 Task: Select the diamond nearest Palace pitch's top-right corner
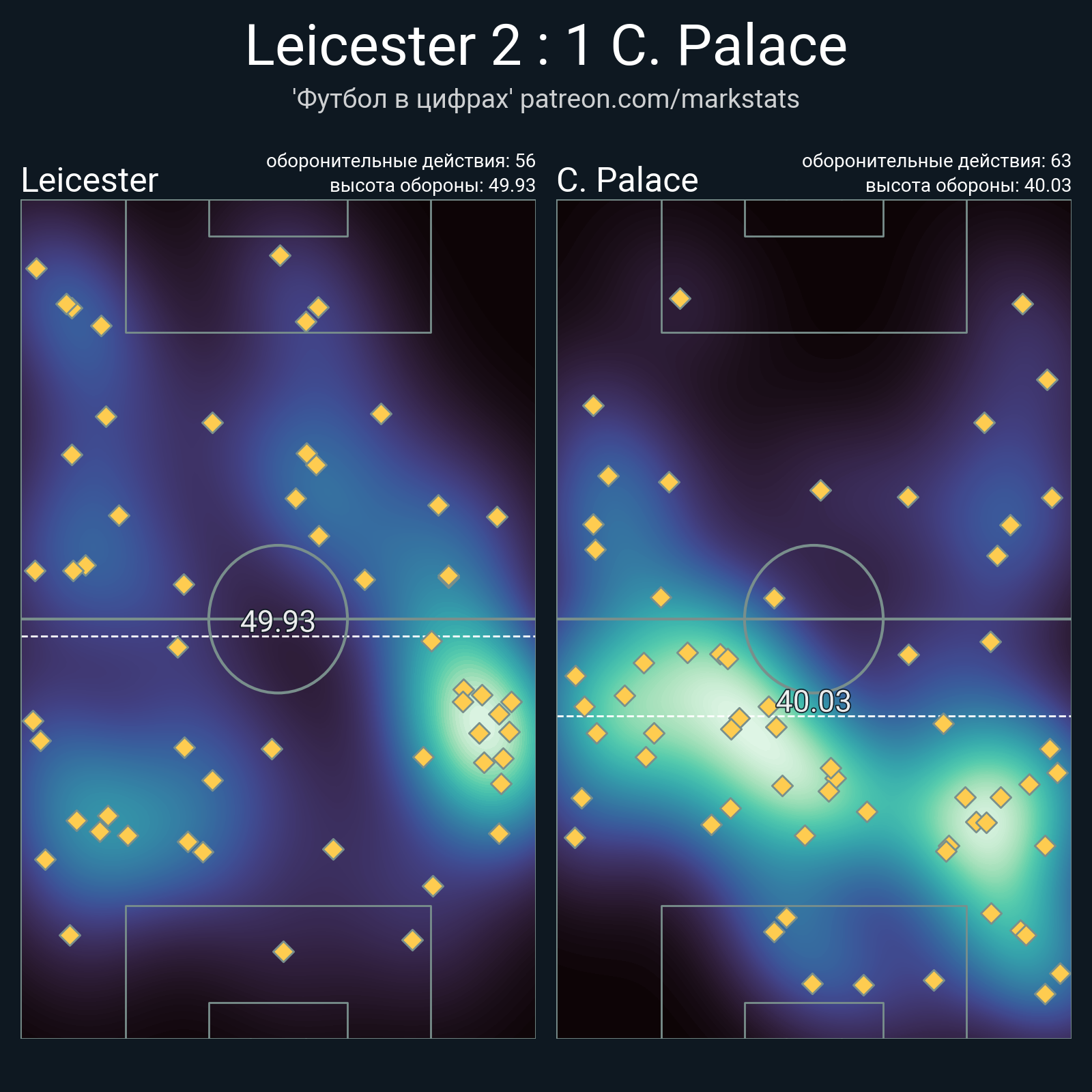click(1022, 304)
